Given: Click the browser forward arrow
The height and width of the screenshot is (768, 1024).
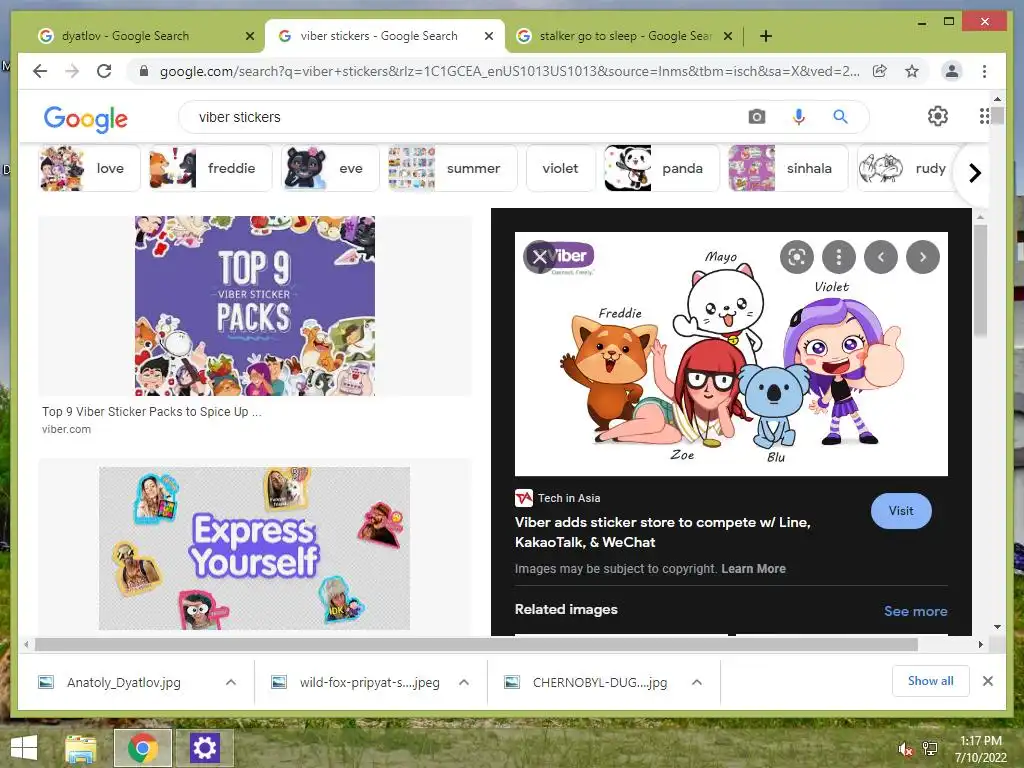Looking at the screenshot, I should pos(72,71).
